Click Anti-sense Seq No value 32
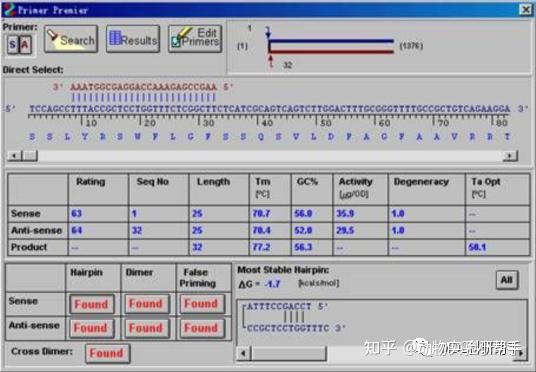This screenshot has height=372, width=536. (137, 230)
